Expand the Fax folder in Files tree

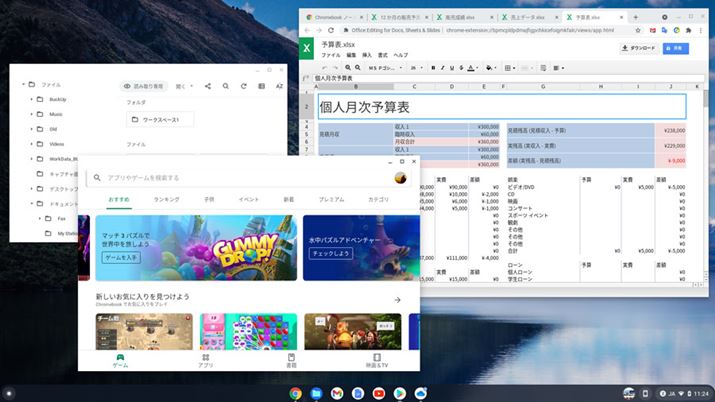point(40,218)
